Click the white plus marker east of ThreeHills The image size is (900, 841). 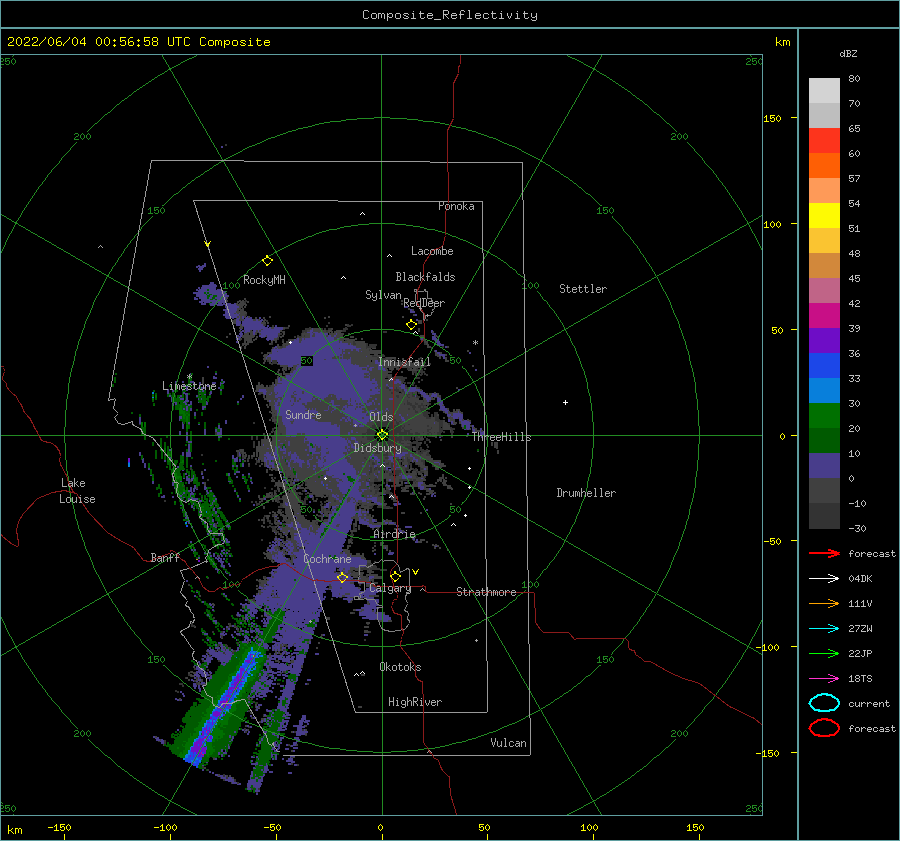(x=565, y=402)
